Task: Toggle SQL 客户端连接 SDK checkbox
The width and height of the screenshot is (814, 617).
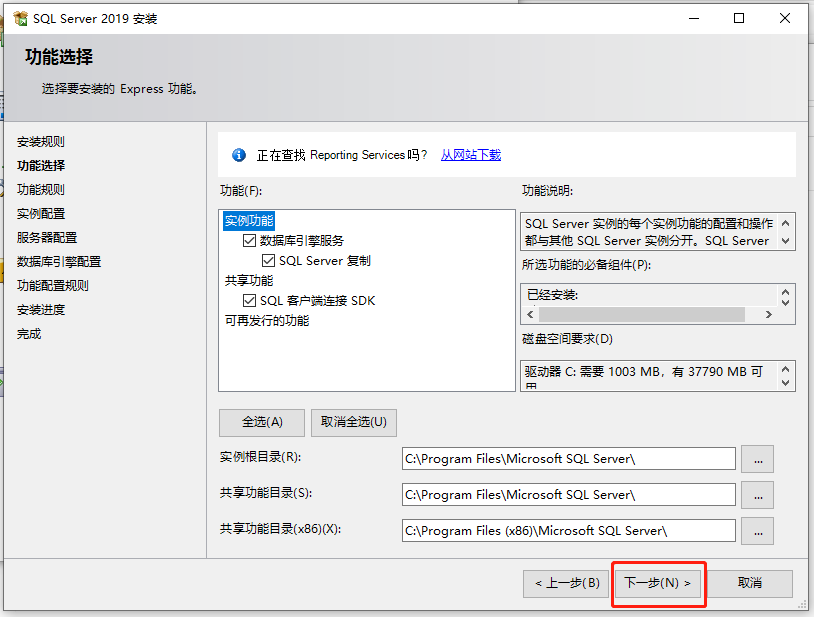Action: (x=249, y=300)
